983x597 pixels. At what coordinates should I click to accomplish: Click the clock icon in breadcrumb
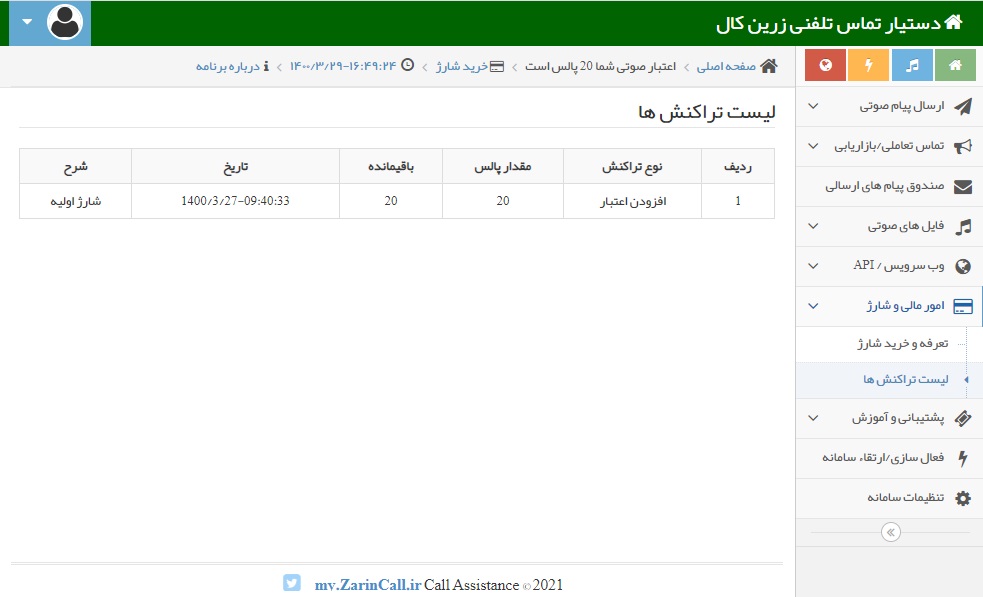407,65
